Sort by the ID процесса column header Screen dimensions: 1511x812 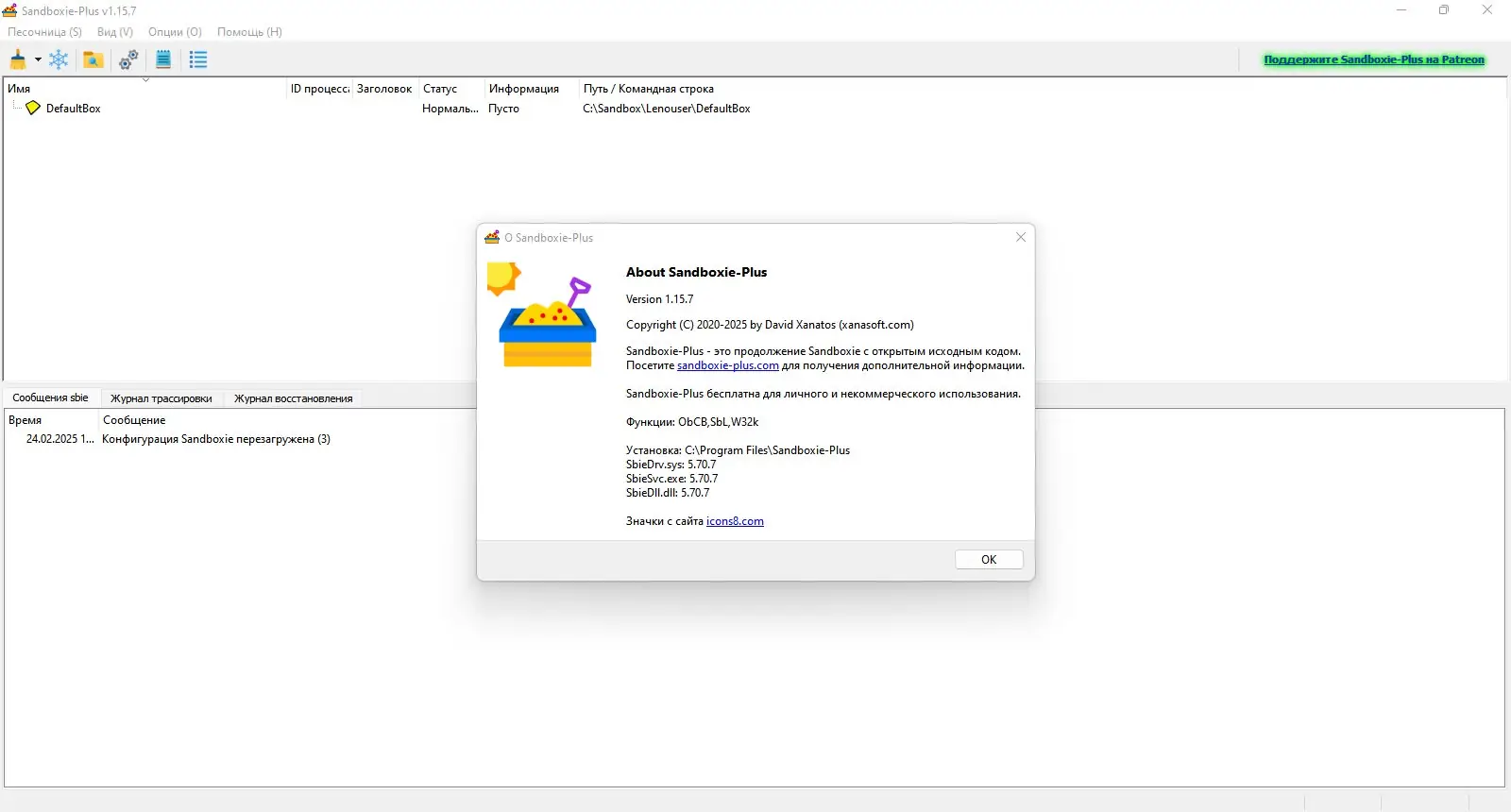tap(319, 89)
